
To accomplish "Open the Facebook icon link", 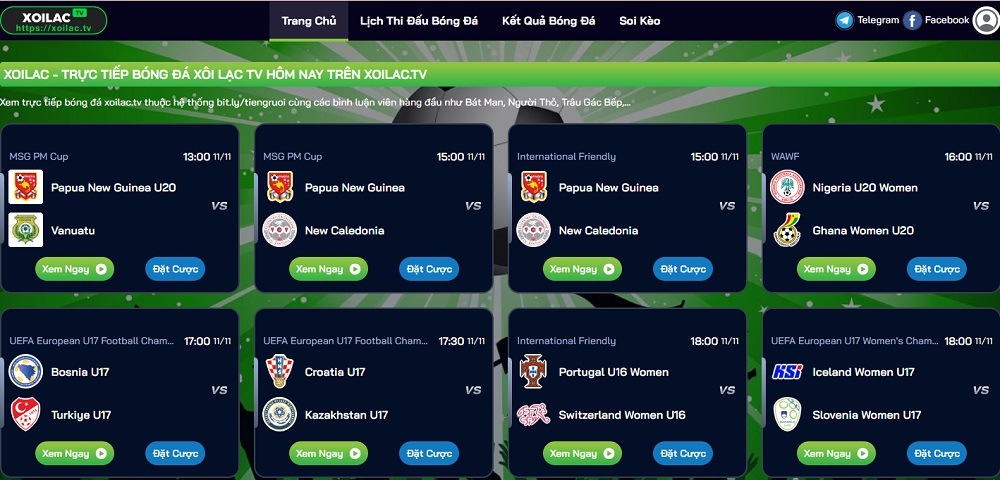I will (x=912, y=20).
